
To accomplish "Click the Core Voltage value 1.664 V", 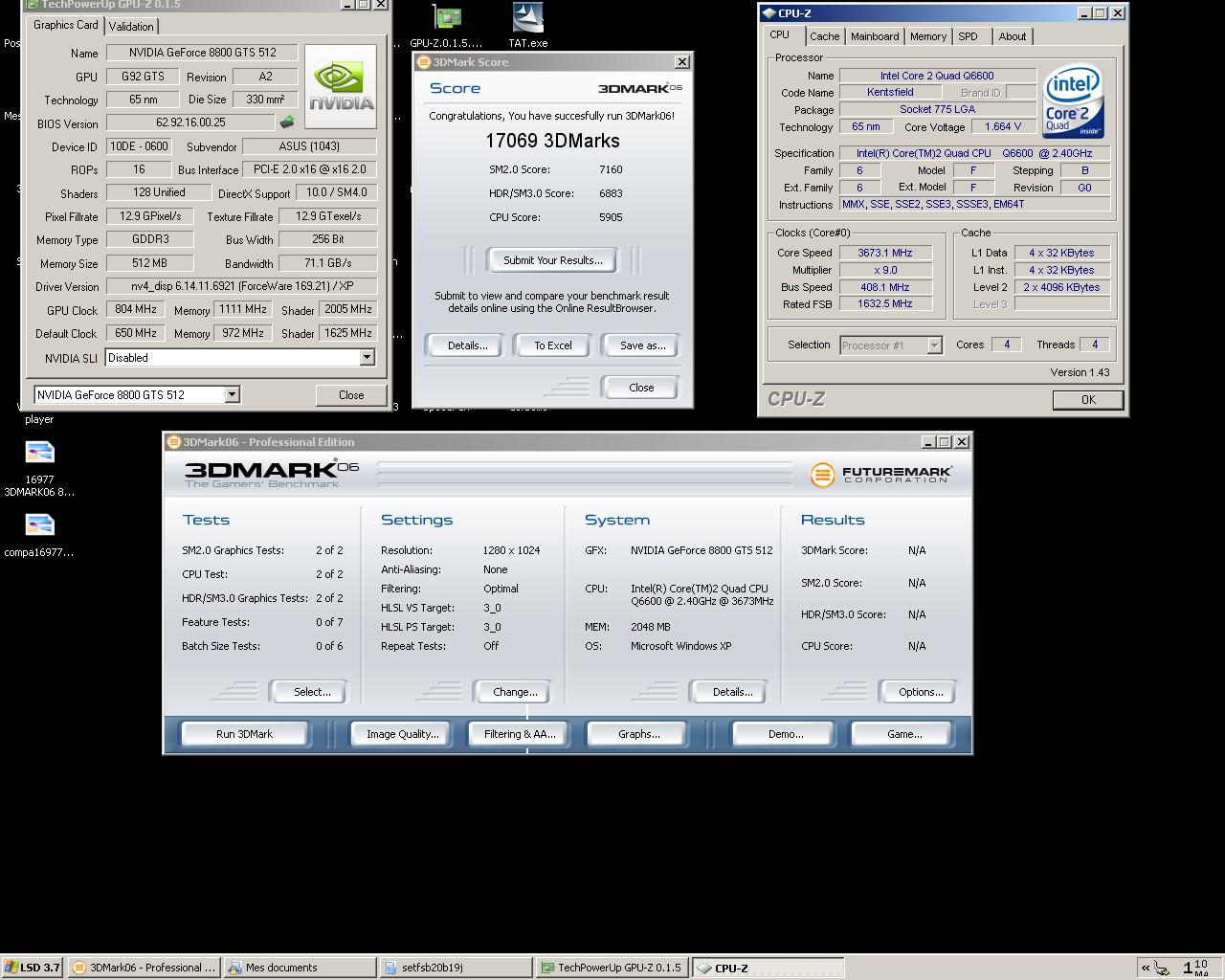I will 1003,126.
